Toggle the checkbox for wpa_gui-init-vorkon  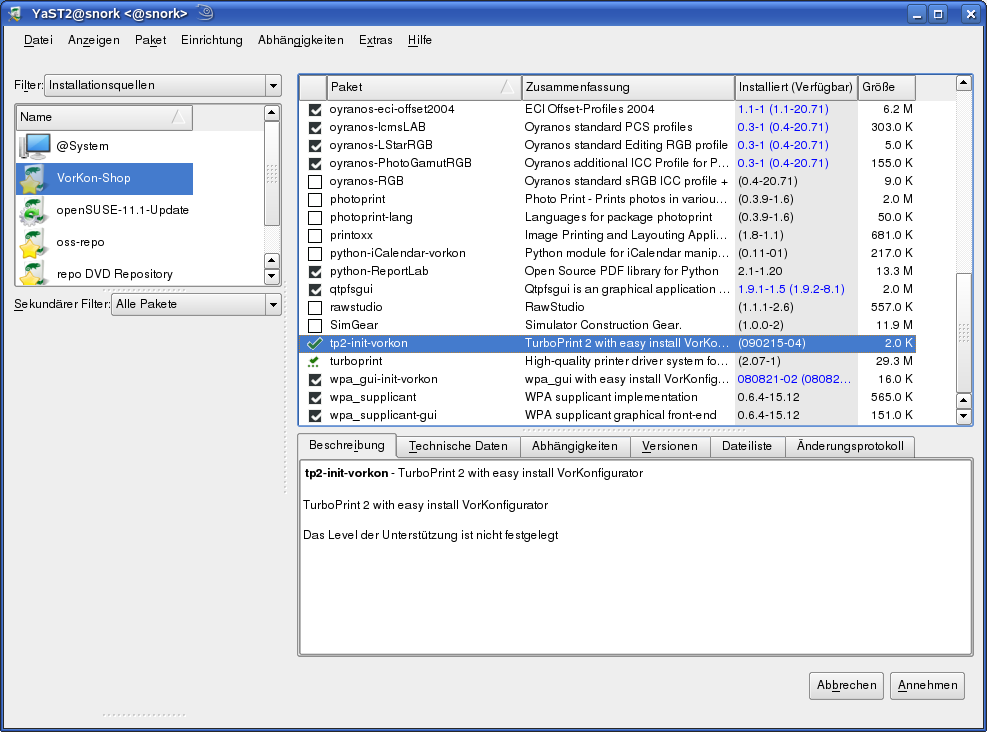pos(315,380)
